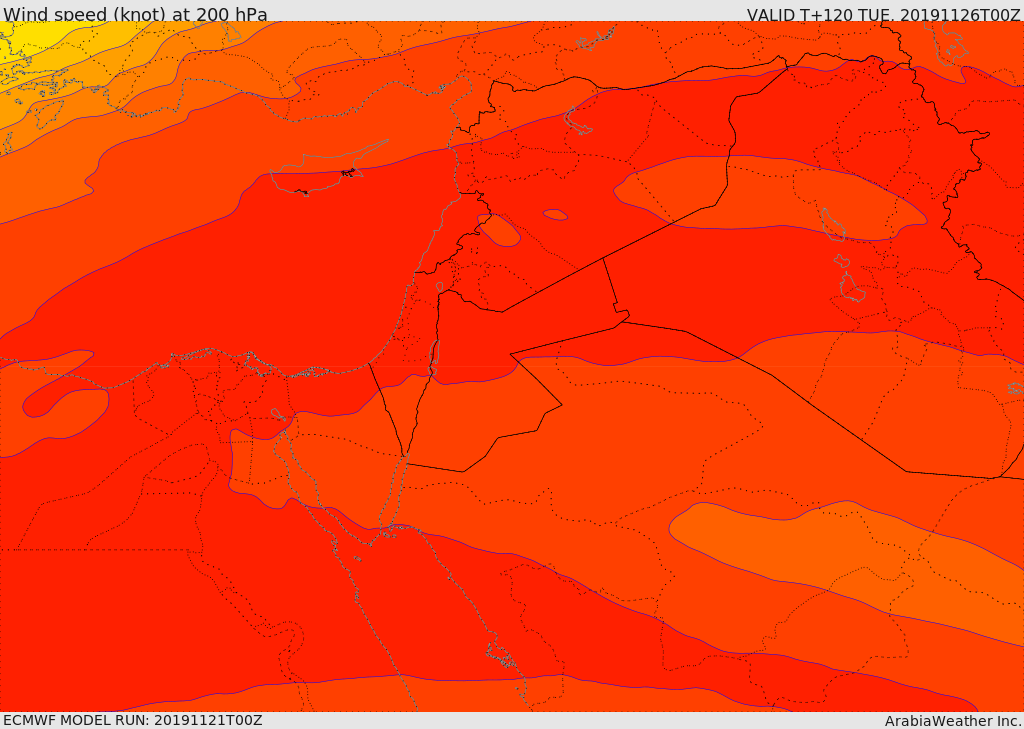
Task: Click the 'Wind speed (knot) at 200 hPa' title
Action: coord(135,14)
